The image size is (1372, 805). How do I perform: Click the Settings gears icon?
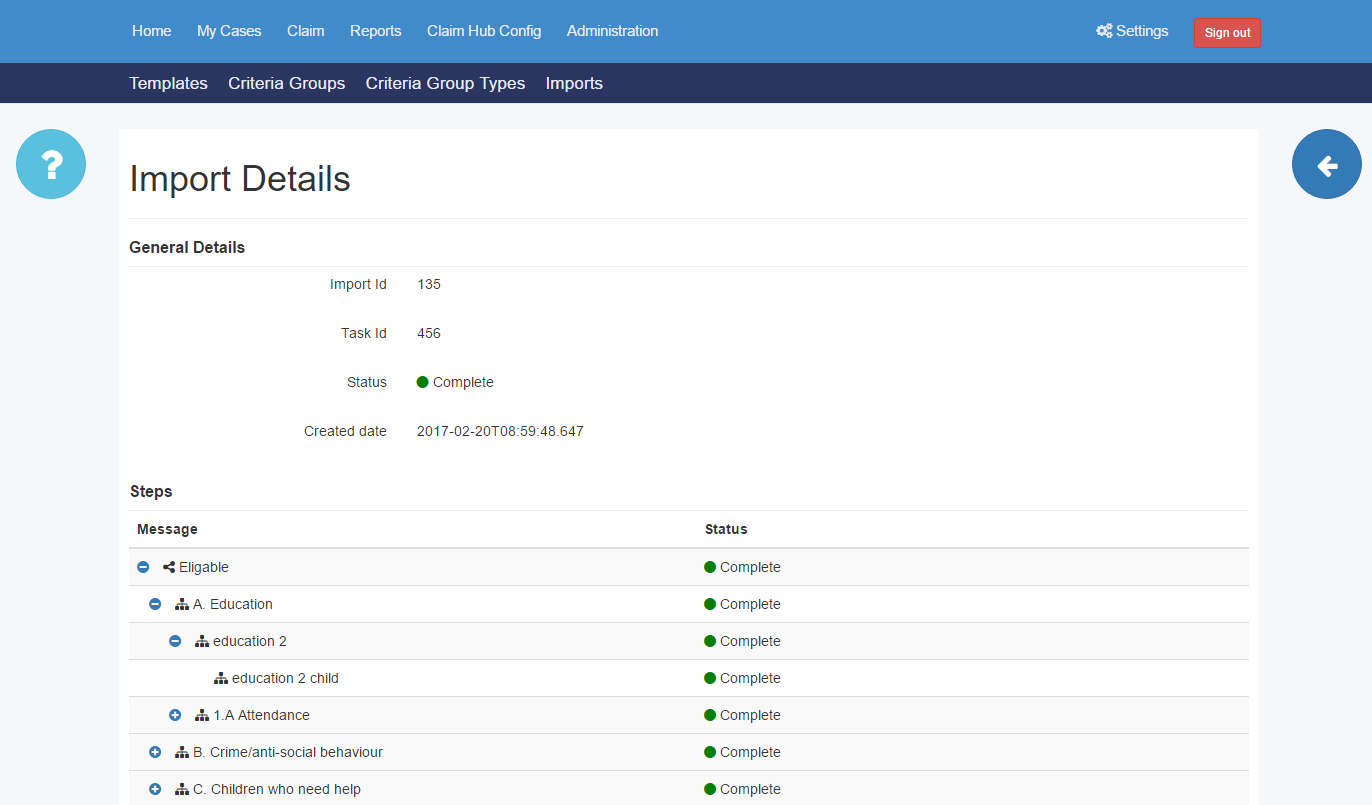tap(1104, 31)
